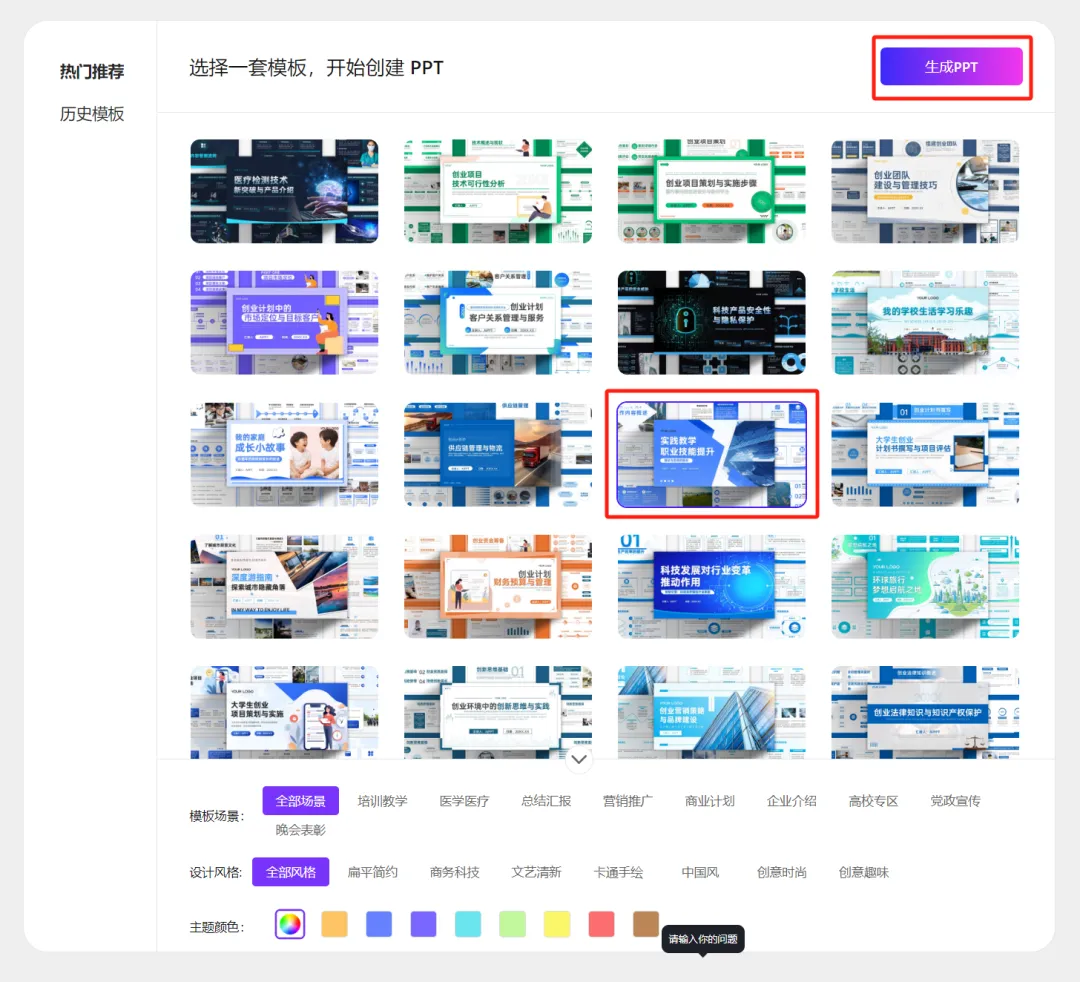This screenshot has width=1080, height=982.
Task: Open the 热门推荐 sidebar tab
Action: point(92,72)
